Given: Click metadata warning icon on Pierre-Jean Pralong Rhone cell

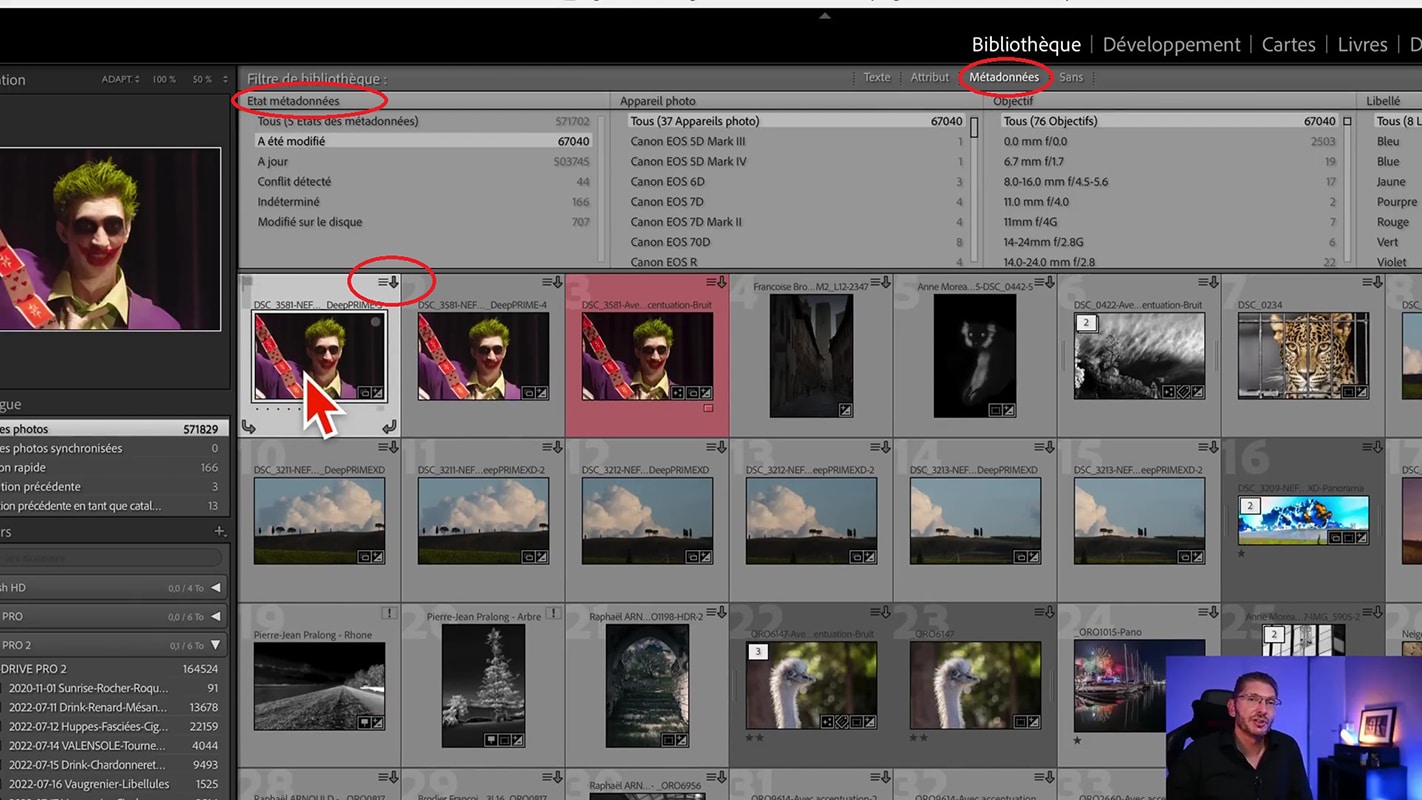Looking at the screenshot, I should point(389,613).
